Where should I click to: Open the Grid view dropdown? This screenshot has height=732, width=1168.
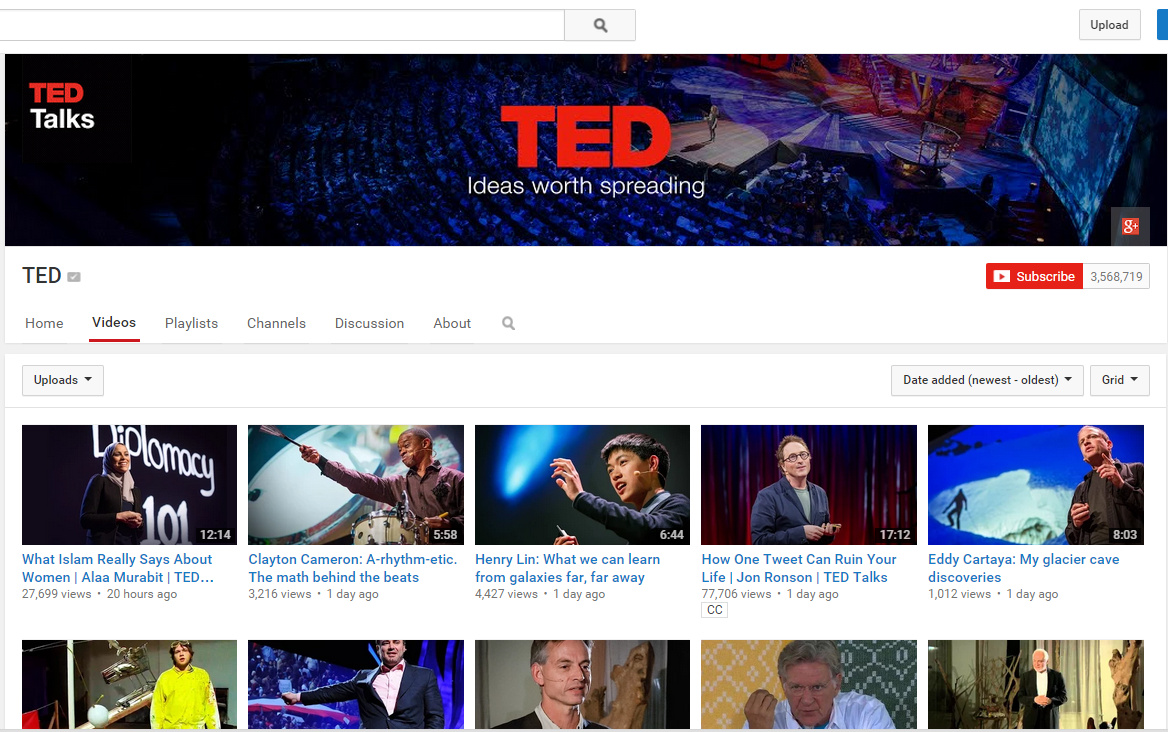click(1120, 380)
